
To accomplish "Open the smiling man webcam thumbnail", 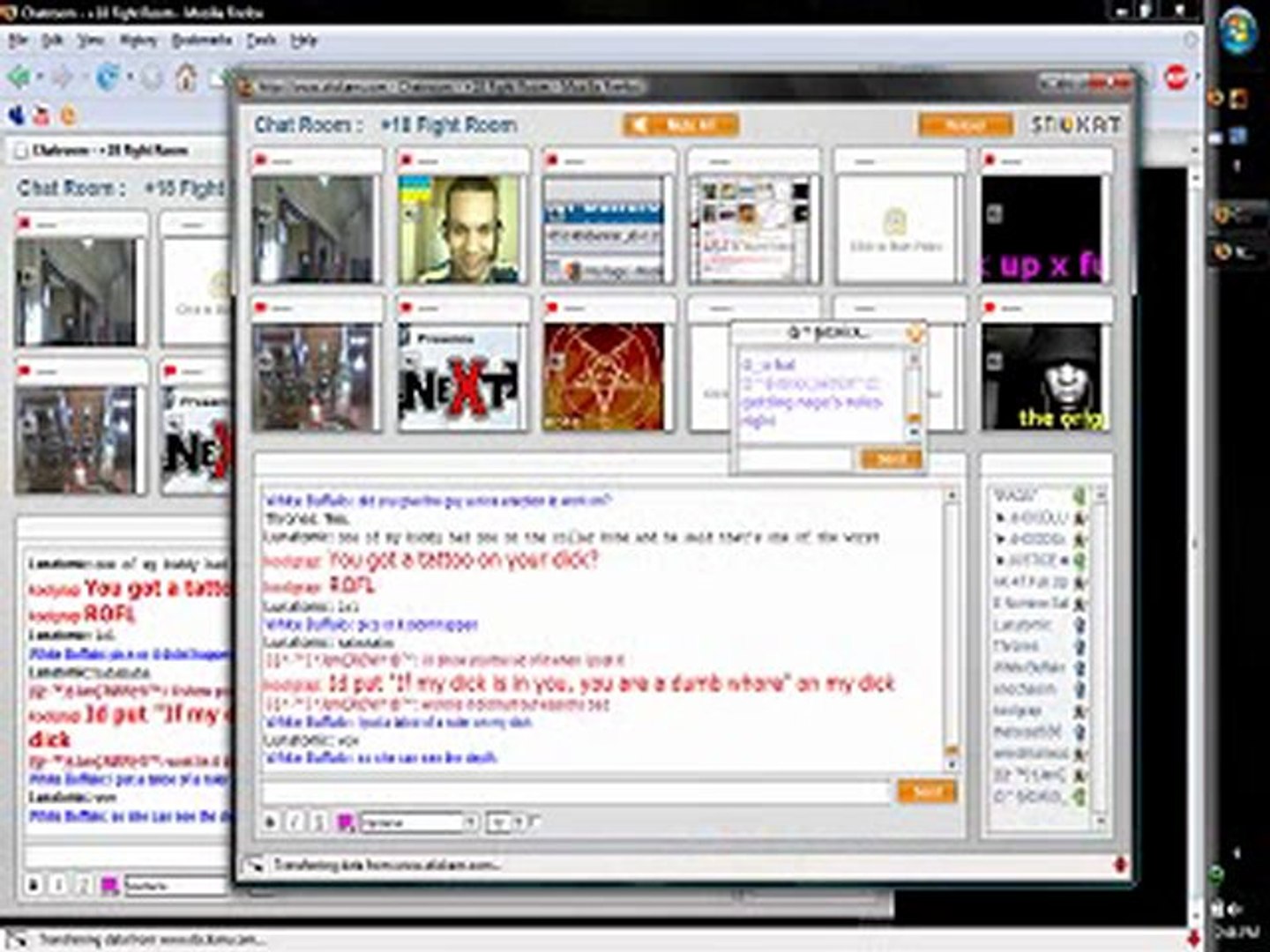I will [459, 229].
